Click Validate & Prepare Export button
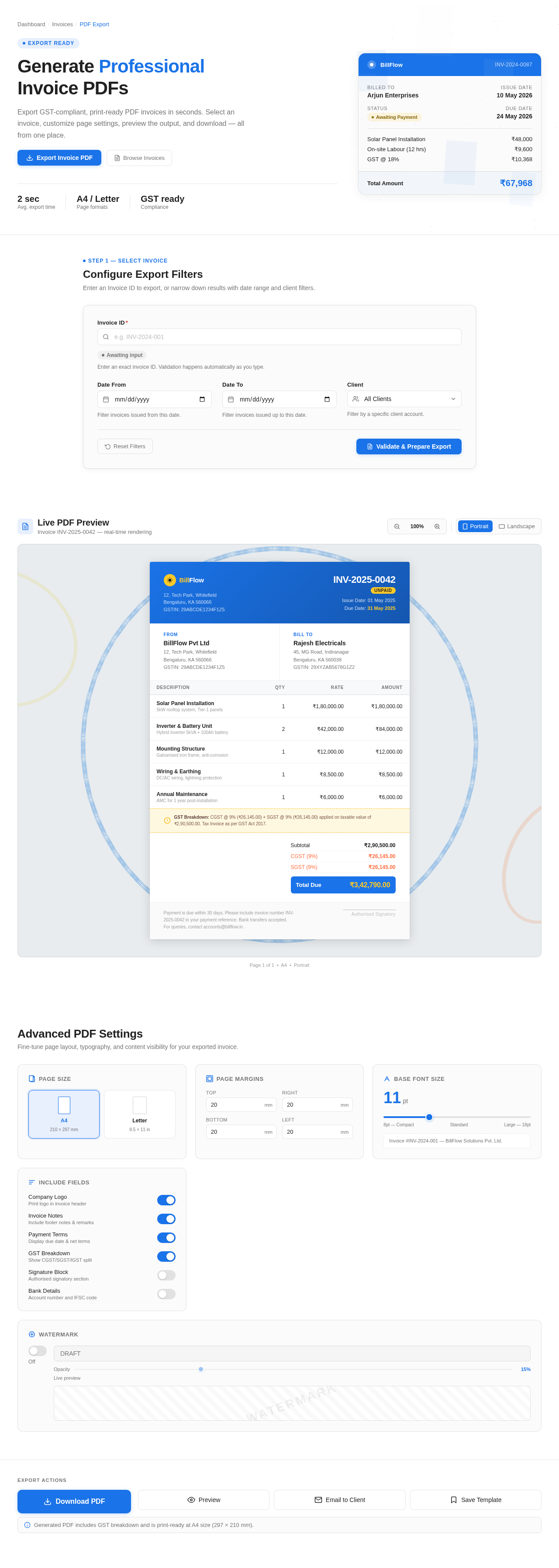 409,446
